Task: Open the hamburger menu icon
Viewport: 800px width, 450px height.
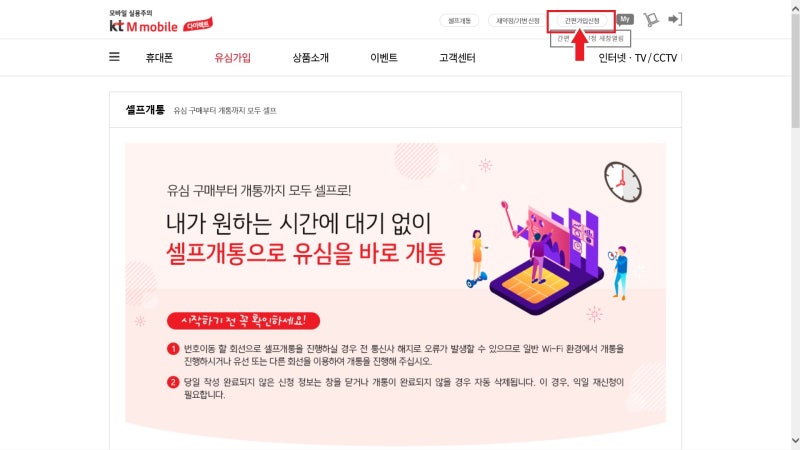Action: tap(114, 57)
